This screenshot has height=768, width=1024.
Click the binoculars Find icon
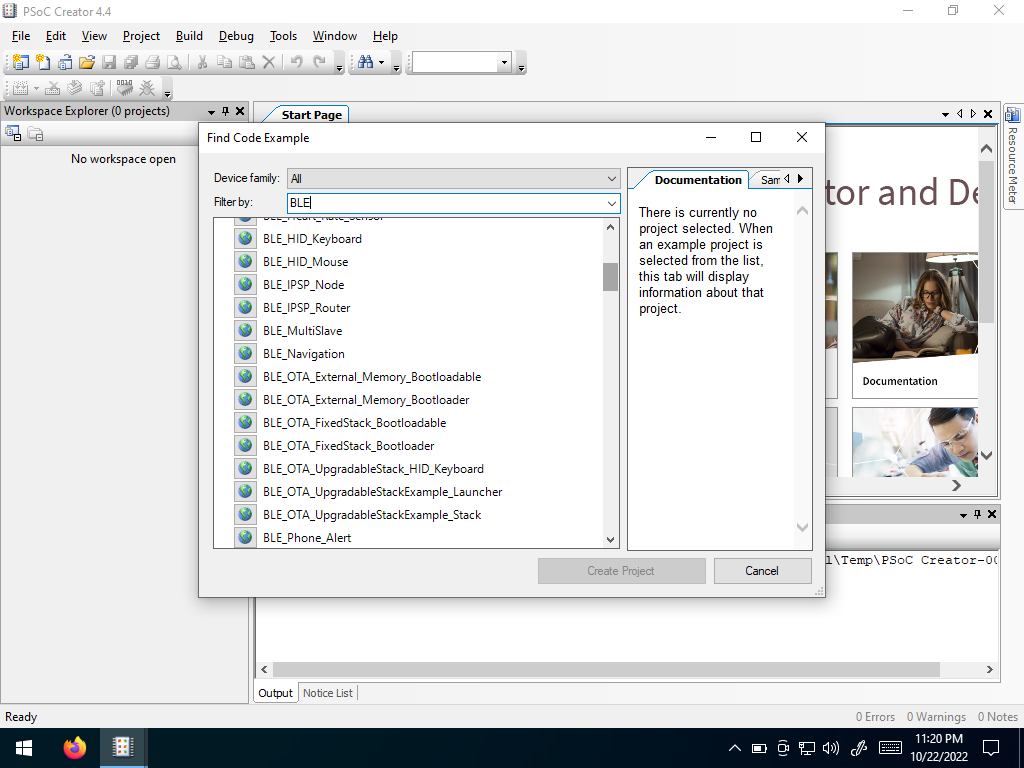[x=366, y=62]
